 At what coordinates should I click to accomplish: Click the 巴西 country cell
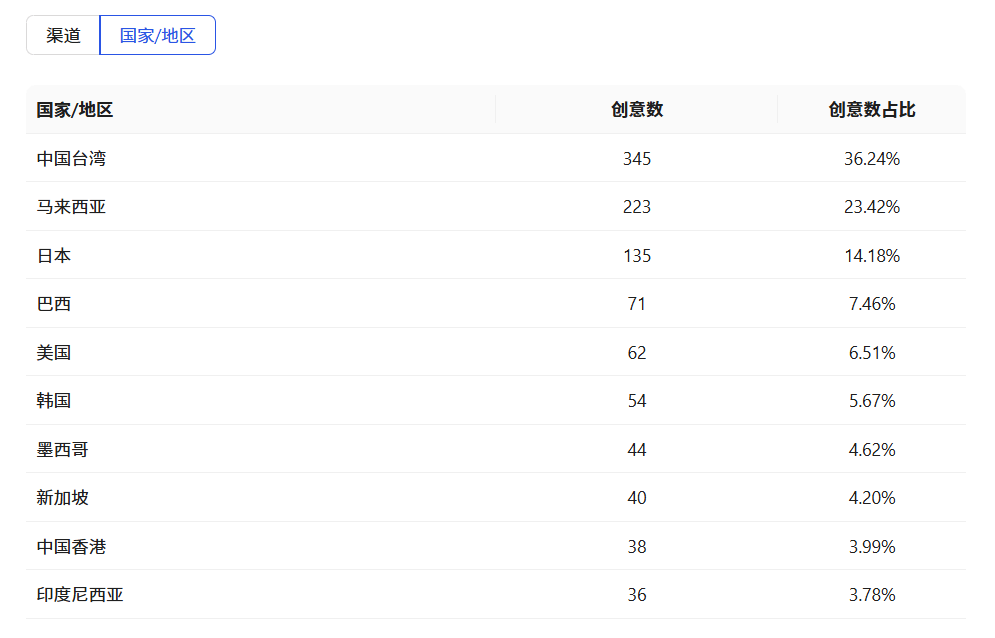tap(54, 304)
